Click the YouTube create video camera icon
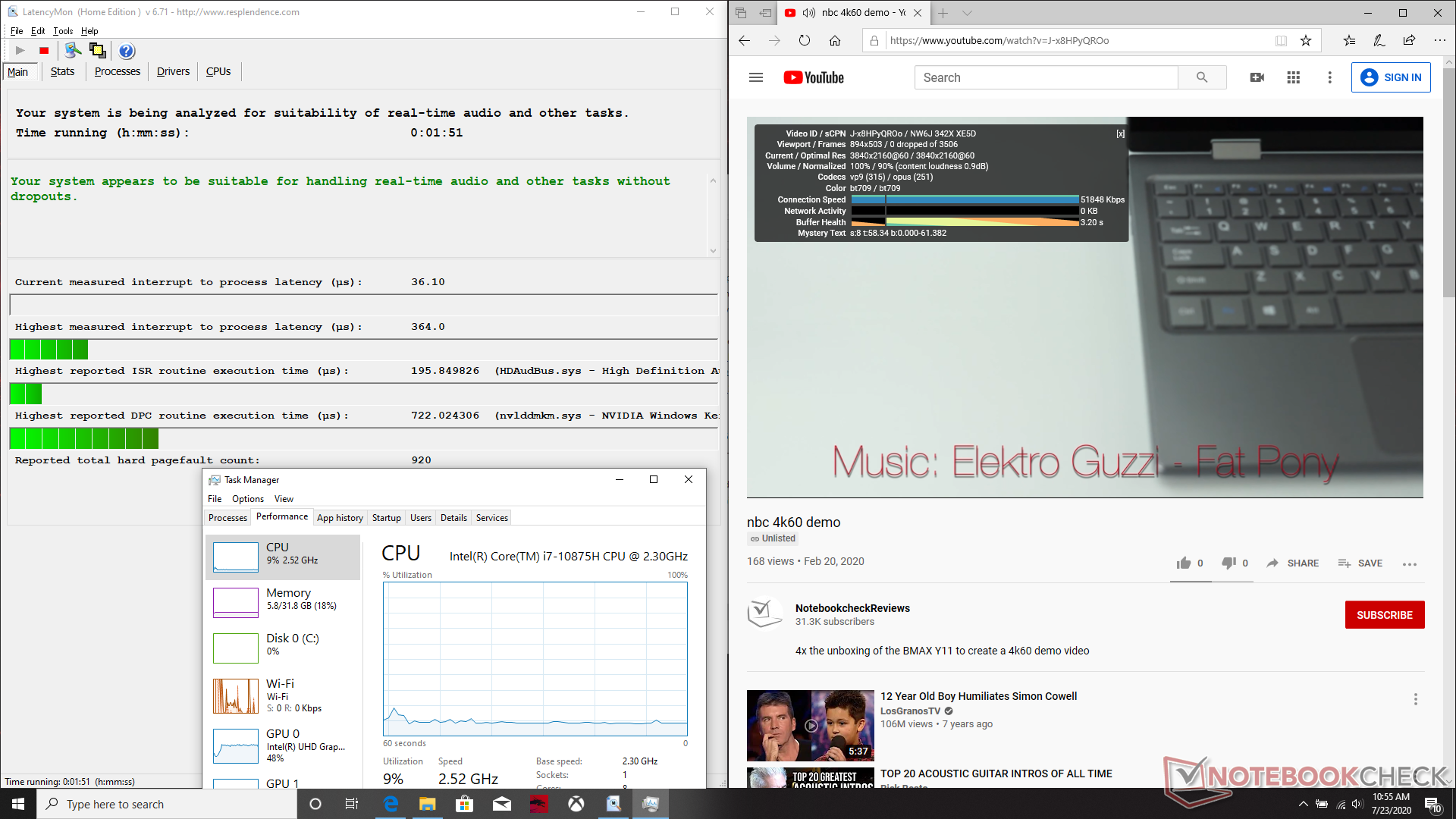The height and width of the screenshot is (819, 1456). pos(1257,77)
